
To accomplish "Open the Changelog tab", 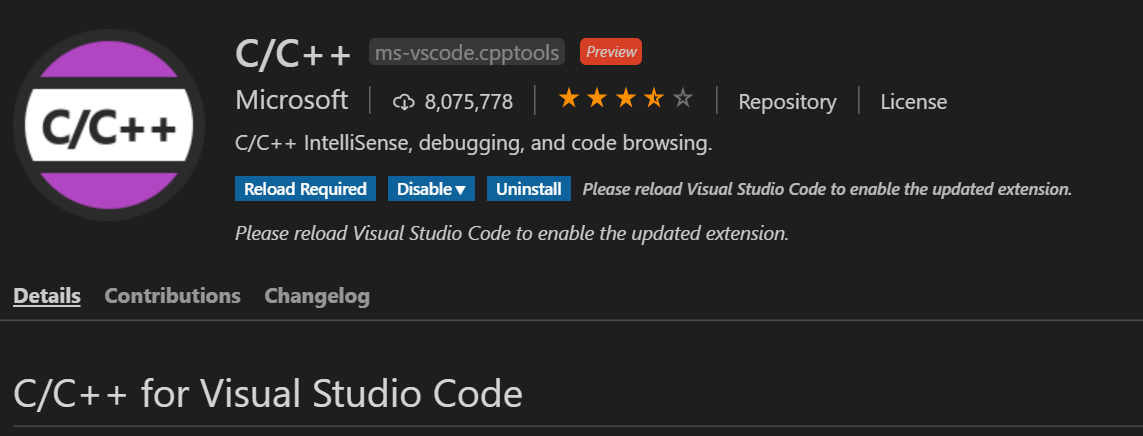I will pos(317,296).
